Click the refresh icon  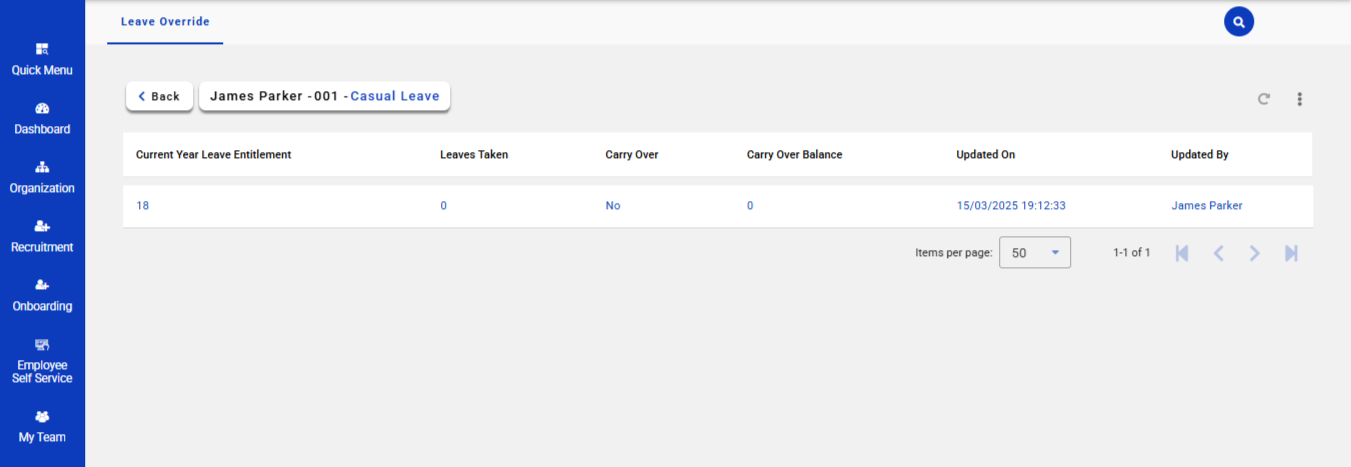[x=1264, y=99]
